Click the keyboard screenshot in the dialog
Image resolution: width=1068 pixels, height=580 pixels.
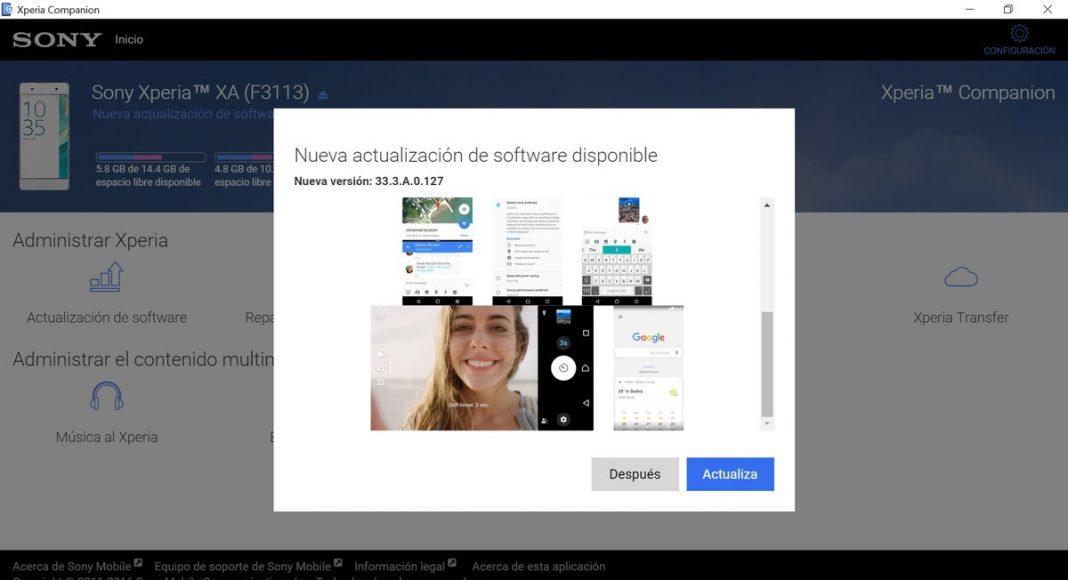(x=616, y=251)
